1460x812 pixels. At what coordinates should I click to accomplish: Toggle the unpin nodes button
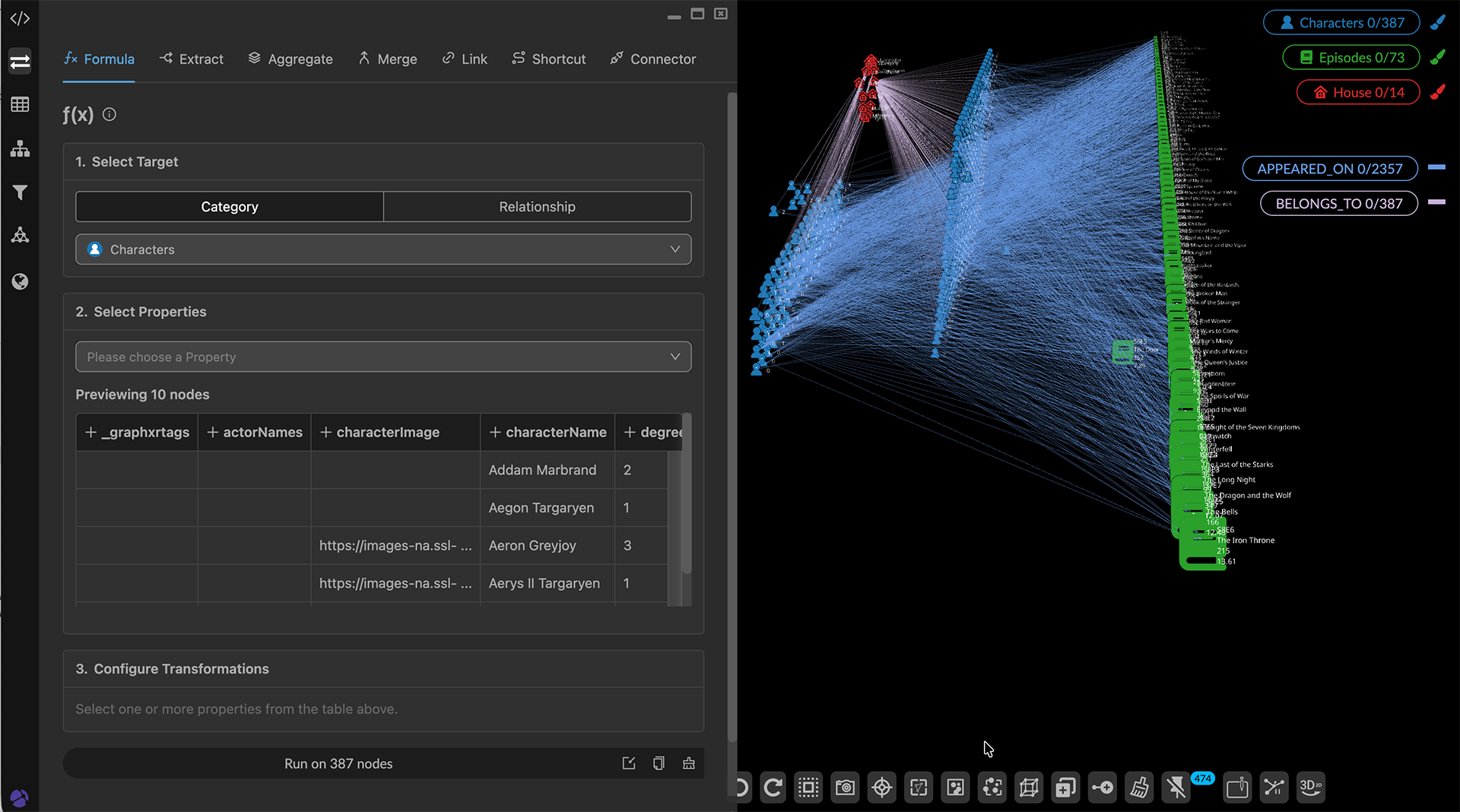(x=1176, y=788)
